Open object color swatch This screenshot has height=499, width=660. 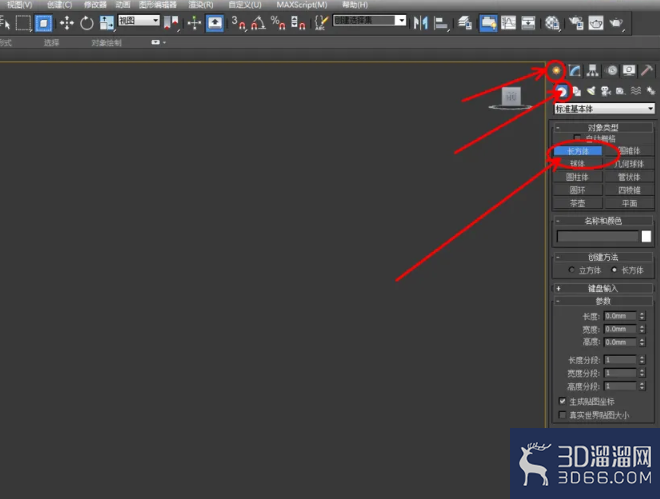tap(646, 236)
